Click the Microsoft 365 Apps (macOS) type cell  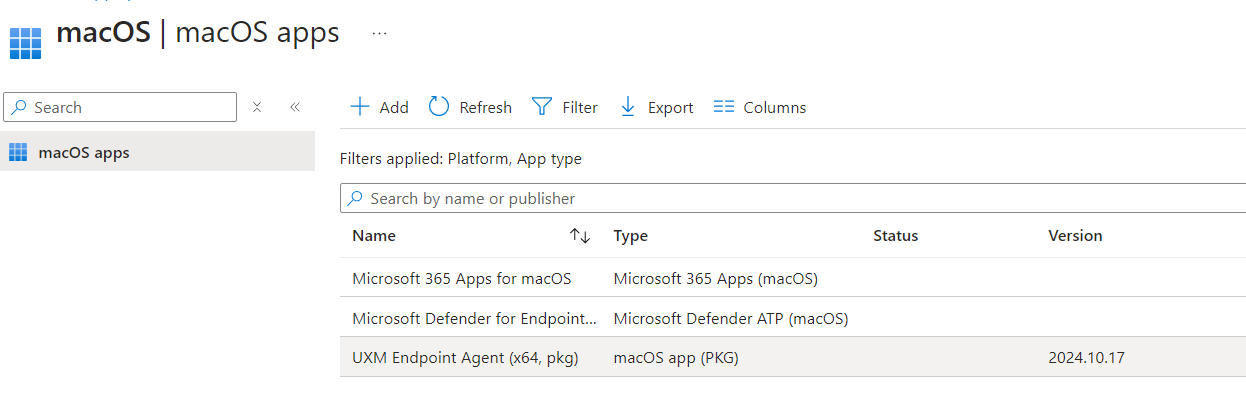[715, 278]
